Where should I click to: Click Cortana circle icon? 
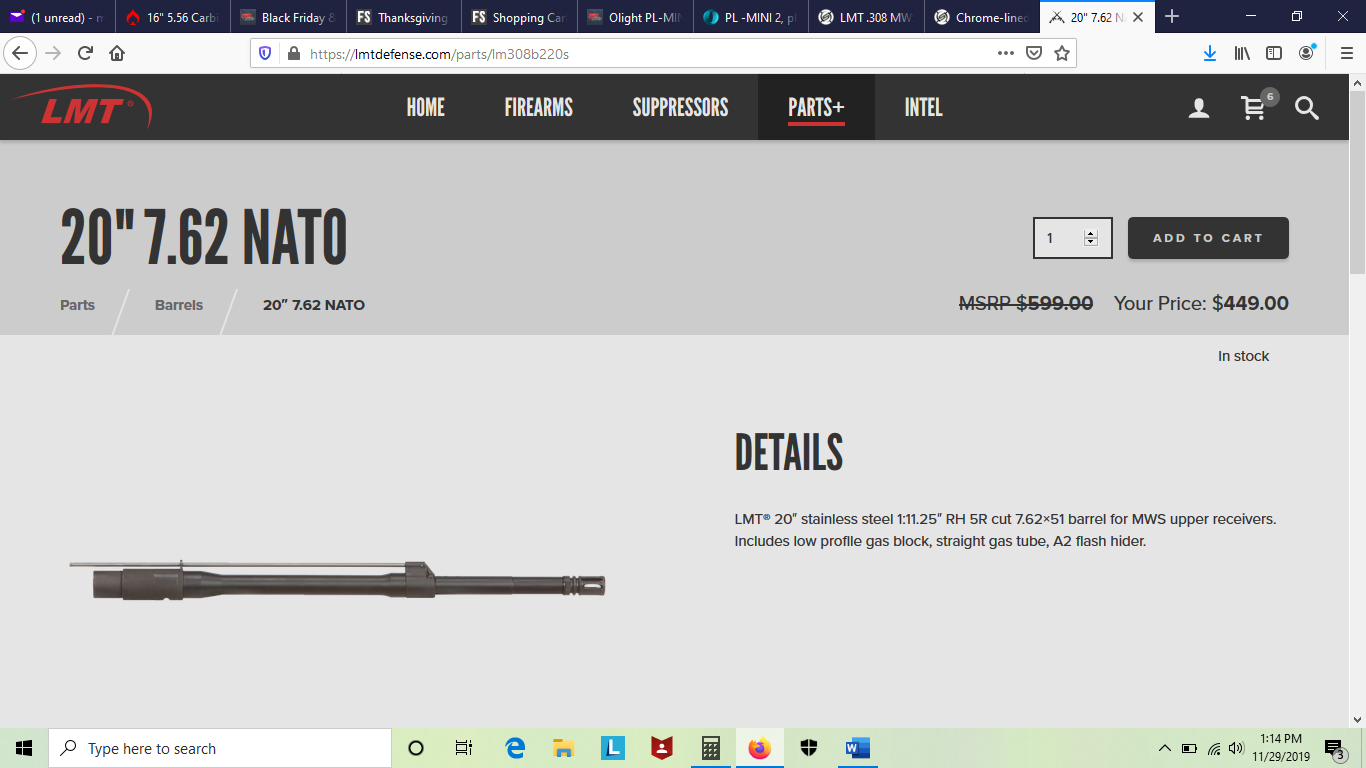tap(417, 748)
